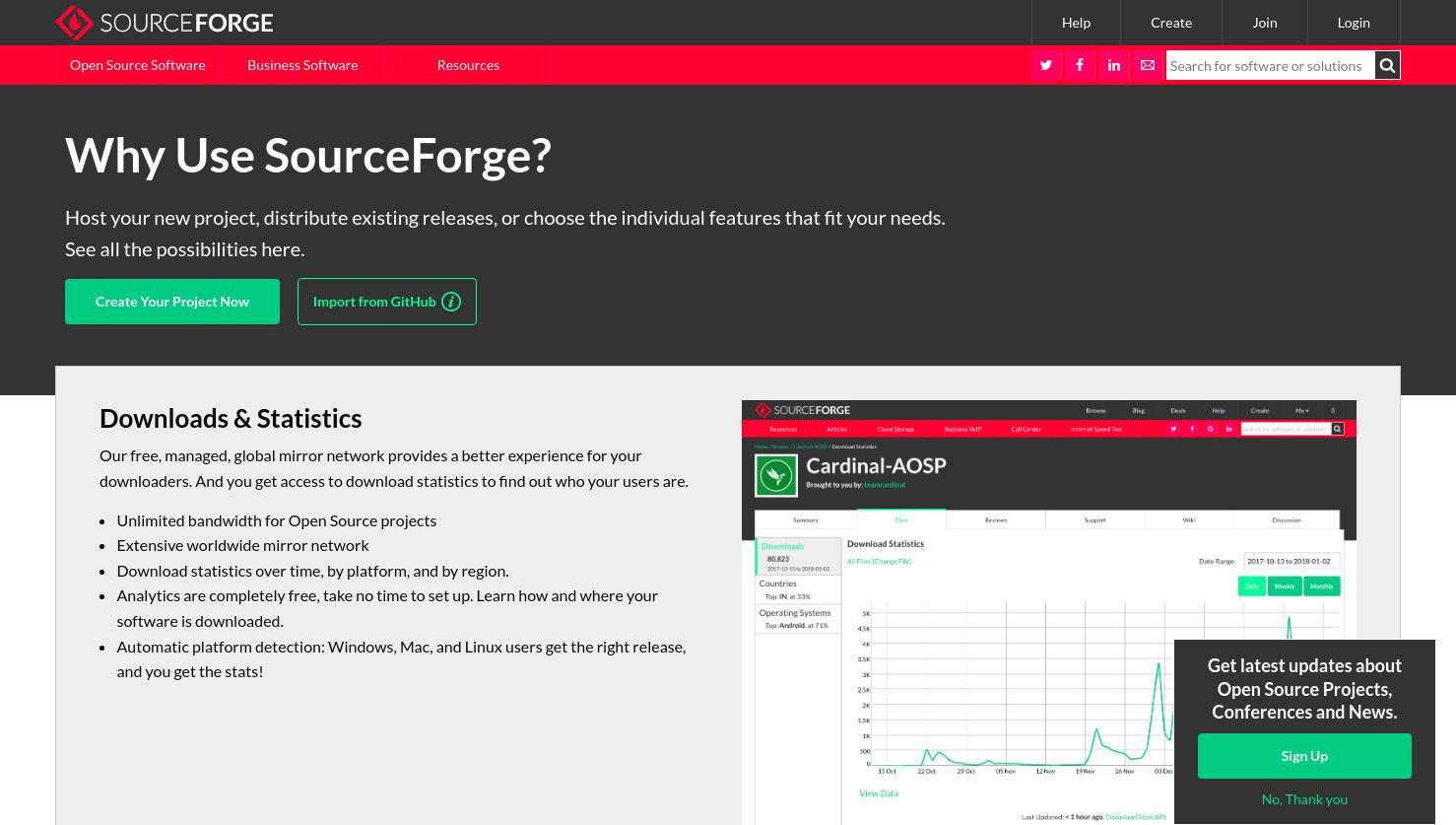Screen dimensions: 1456x825
Task: Click the Import from GitHub button
Action: (387, 302)
